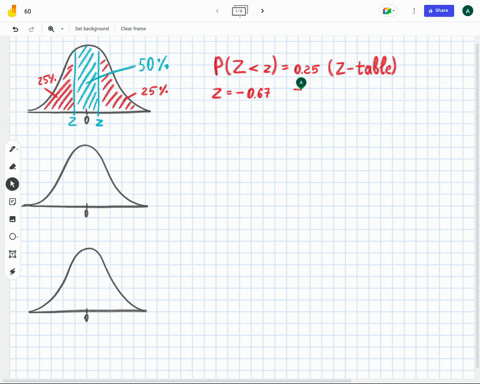This screenshot has height=384, width=480.
Task: Redo the last action
Action: (31, 29)
